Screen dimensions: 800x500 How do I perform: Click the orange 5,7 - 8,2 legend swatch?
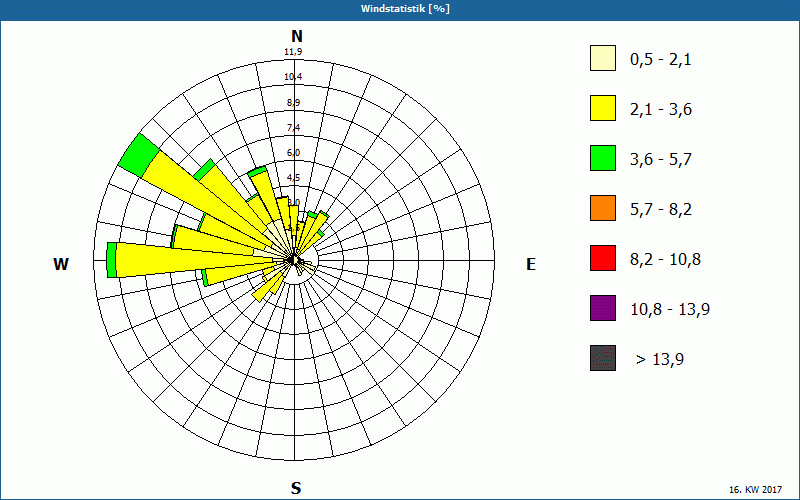(603, 208)
